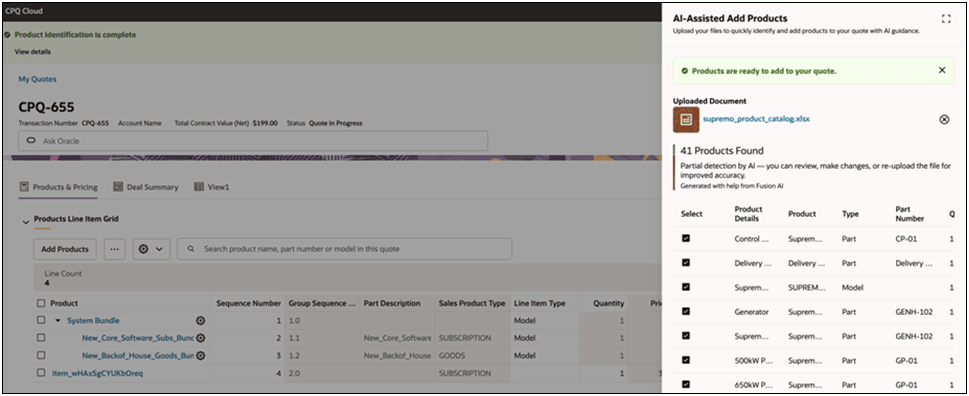Click the SUBSCRIPTION cell in New_Core_Software row
Viewport: 969px width, 396px height.
click(x=465, y=338)
